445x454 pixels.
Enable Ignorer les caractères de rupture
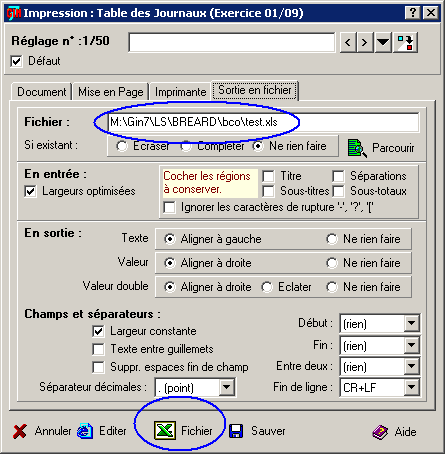point(169,207)
